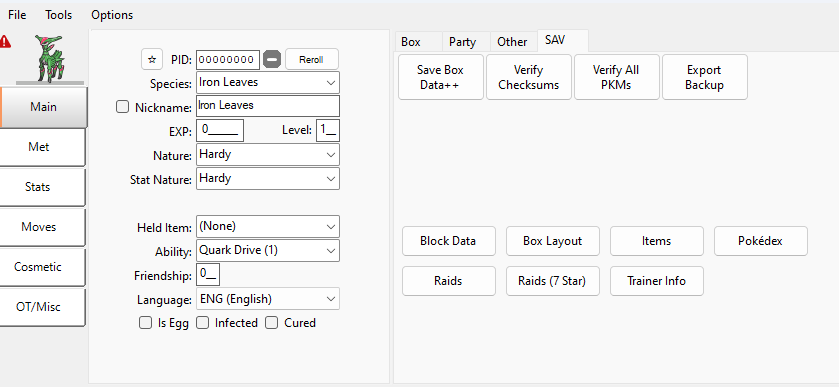Open the Held Item dropdown
Viewport: 839px width, 387px height.
[x=268, y=226]
